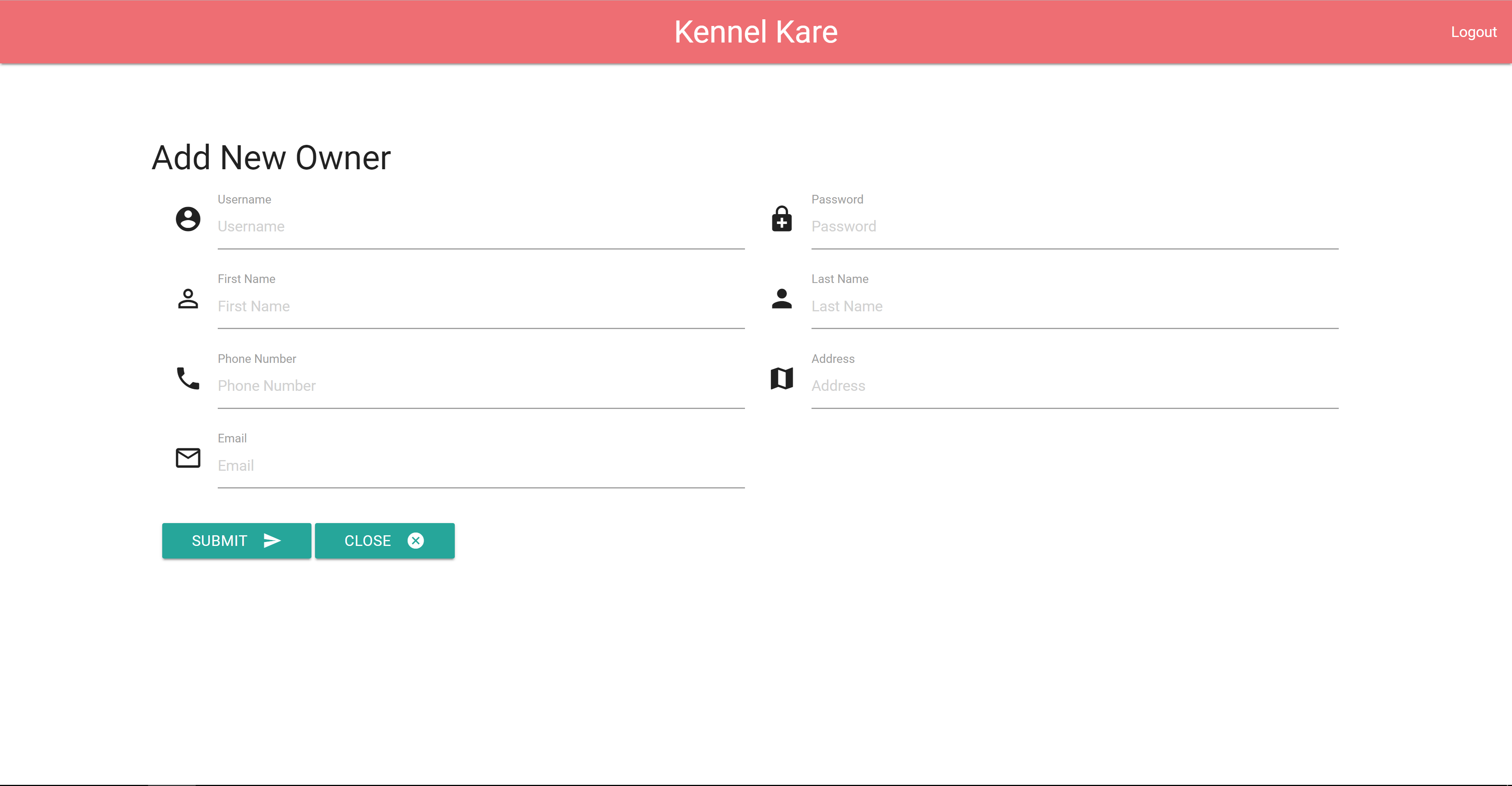Focus the Password input field
This screenshot has height=786, width=1512.
1074,227
